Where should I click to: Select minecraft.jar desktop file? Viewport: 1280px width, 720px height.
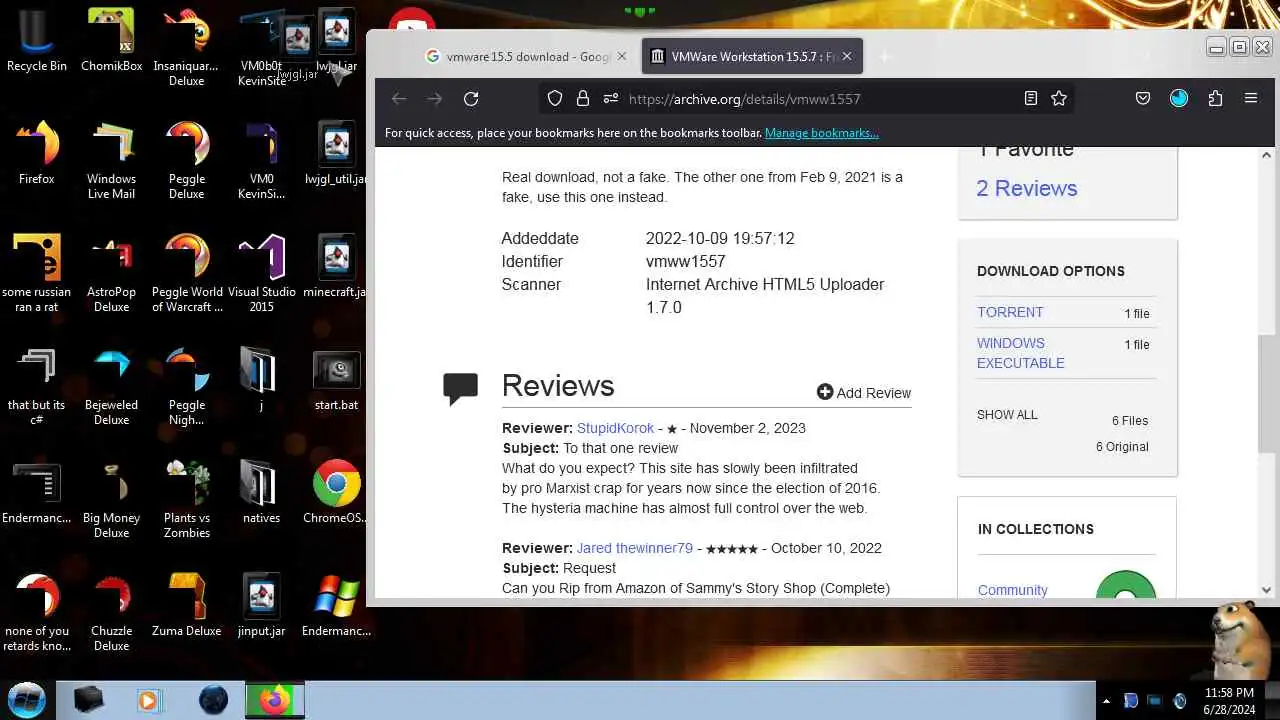tap(336, 266)
